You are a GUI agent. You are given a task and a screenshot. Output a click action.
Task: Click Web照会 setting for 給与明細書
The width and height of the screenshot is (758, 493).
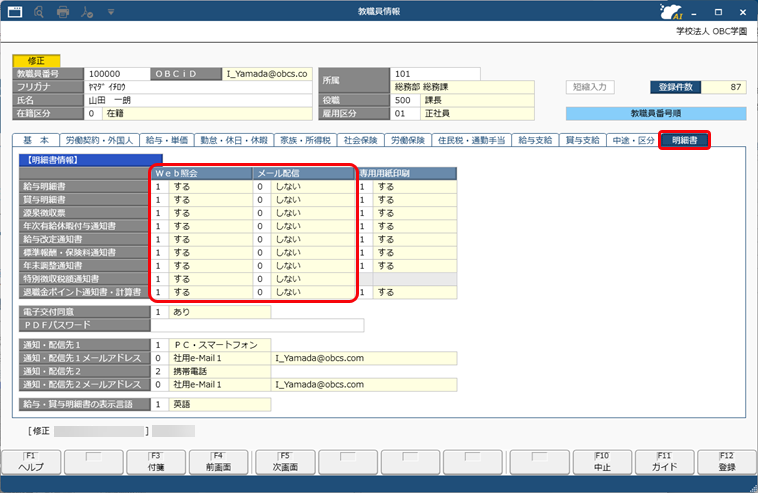[202, 187]
